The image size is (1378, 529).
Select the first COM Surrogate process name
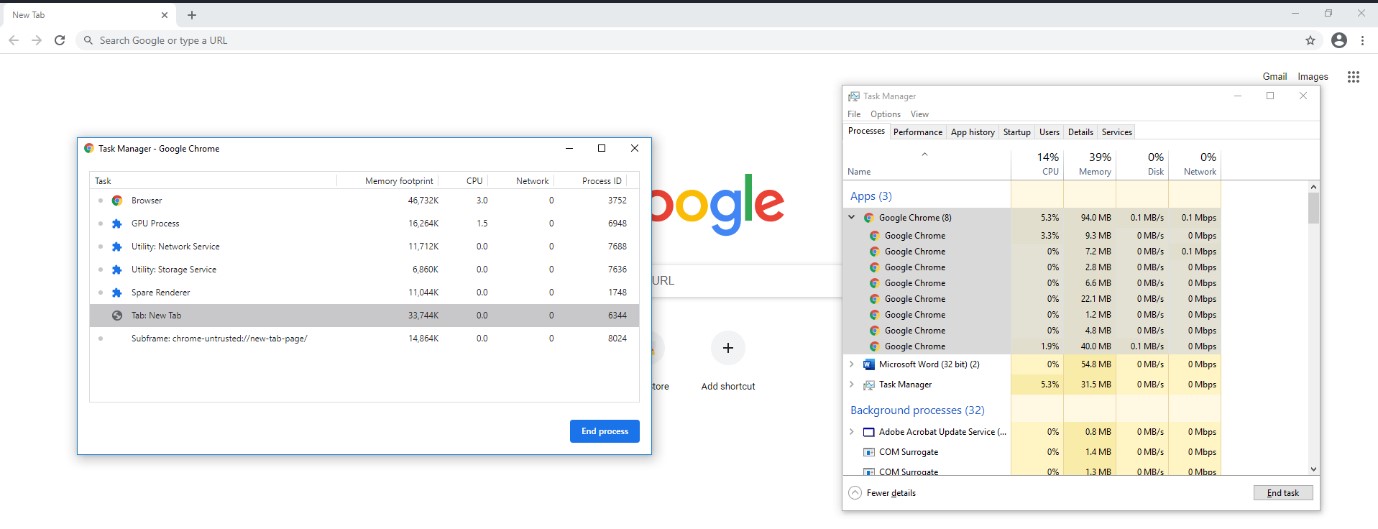click(908, 452)
